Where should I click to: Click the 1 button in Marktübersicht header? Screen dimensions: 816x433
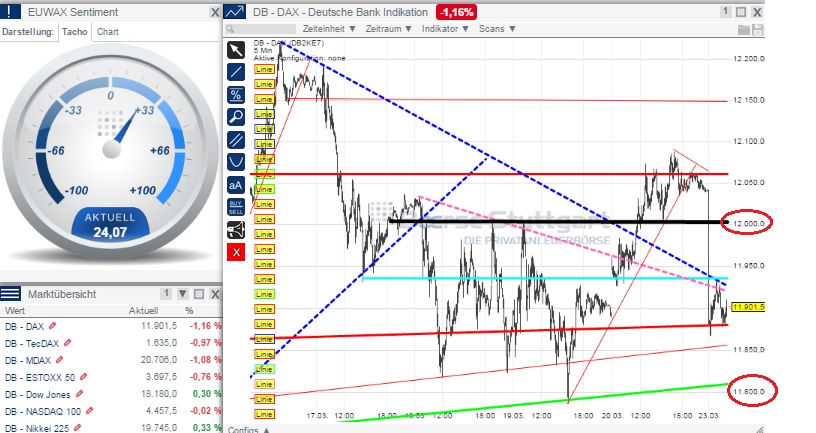pos(166,294)
